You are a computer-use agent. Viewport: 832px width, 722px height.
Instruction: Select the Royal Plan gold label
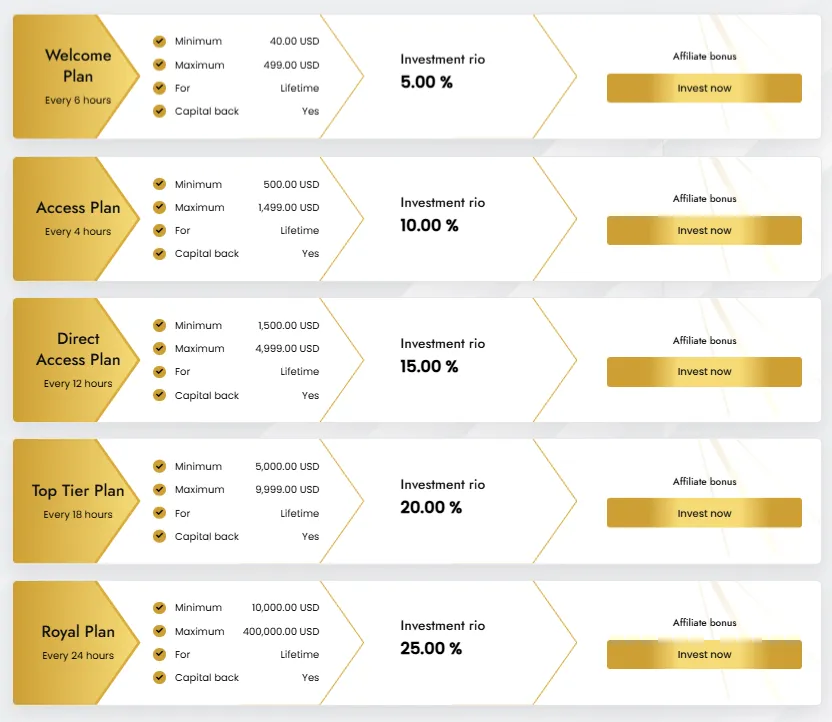coord(75,642)
